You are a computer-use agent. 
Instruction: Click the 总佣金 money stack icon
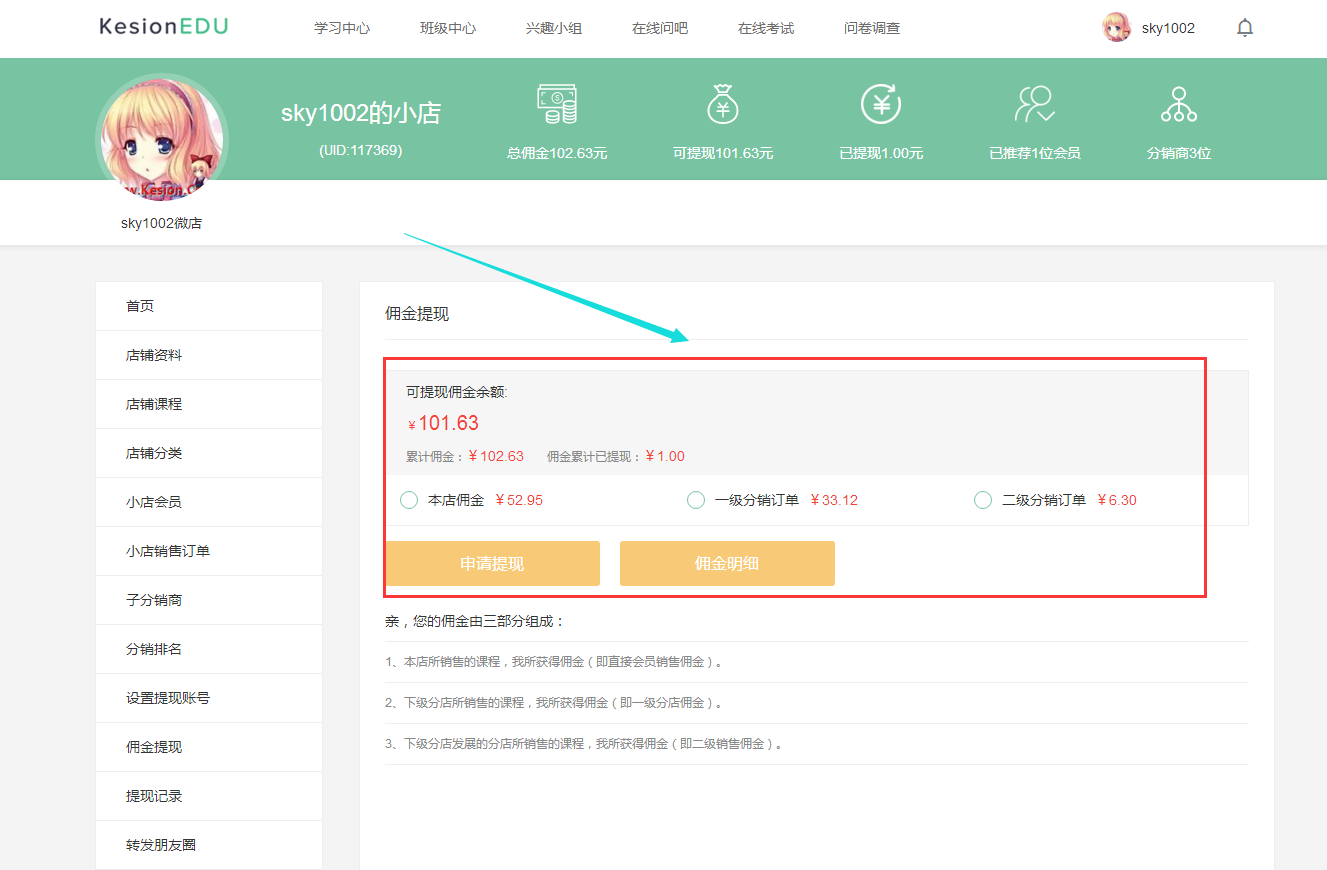click(557, 103)
